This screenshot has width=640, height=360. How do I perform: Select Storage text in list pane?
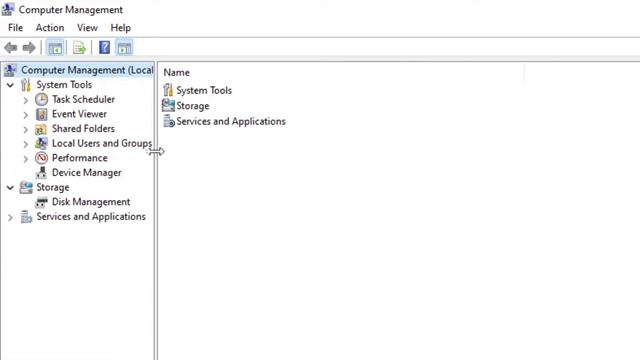tap(193, 106)
